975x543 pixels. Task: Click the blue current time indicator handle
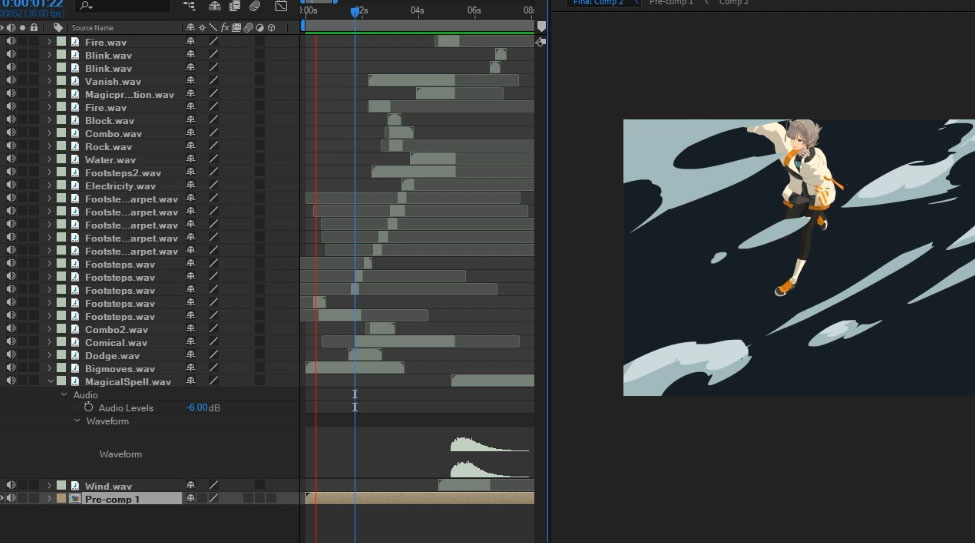point(354,11)
